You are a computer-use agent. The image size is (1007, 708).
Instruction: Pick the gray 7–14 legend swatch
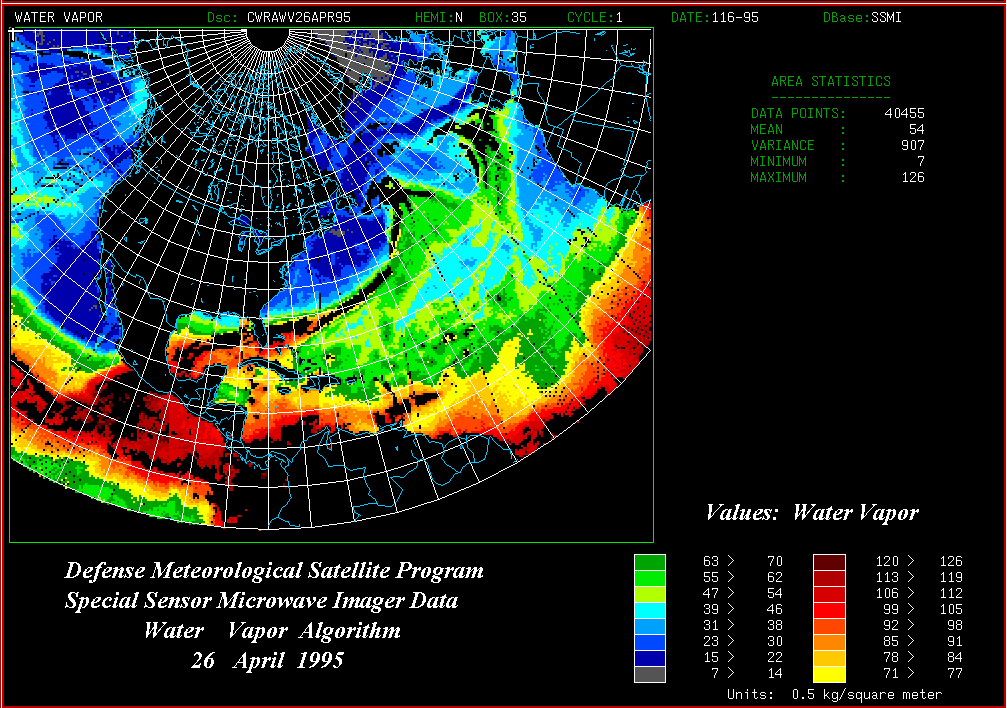(x=650, y=674)
